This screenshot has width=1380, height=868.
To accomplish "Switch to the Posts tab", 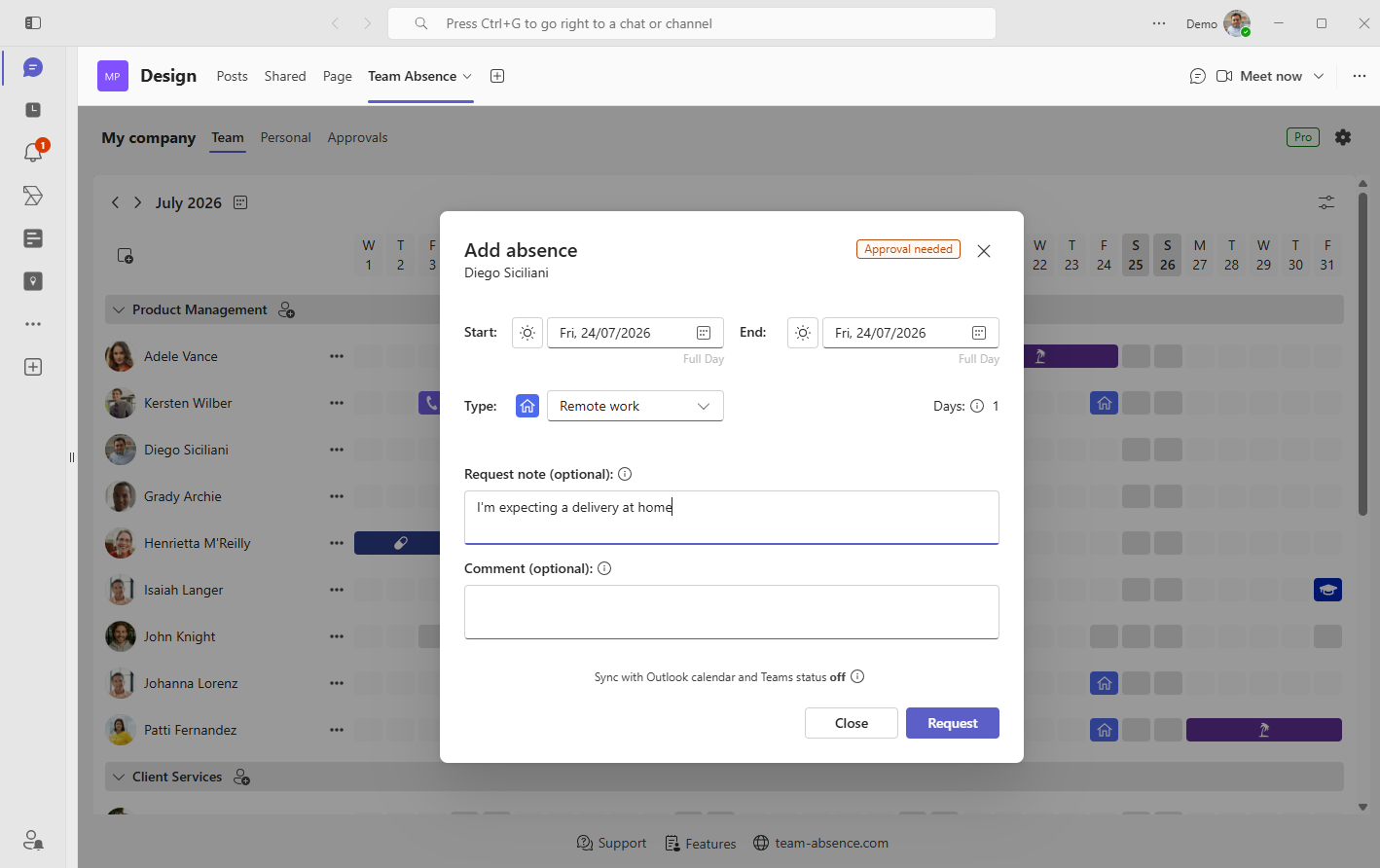I will (x=232, y=76).
